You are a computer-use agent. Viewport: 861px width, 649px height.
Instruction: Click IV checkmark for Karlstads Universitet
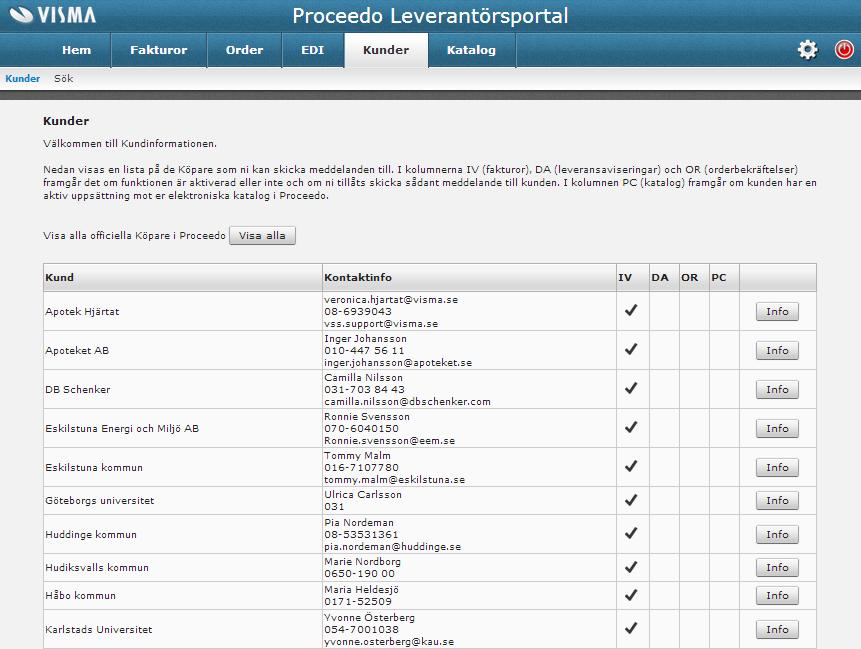pos(631,628)
